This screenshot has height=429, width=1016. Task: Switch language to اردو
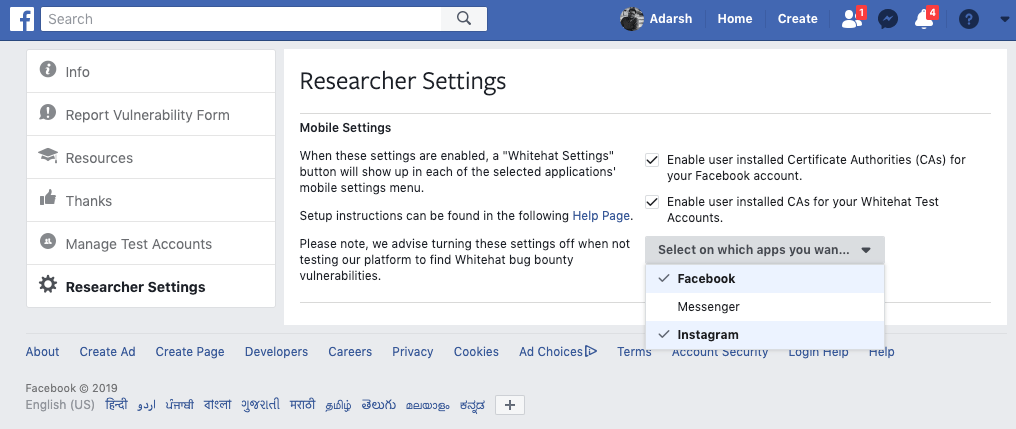147,406
